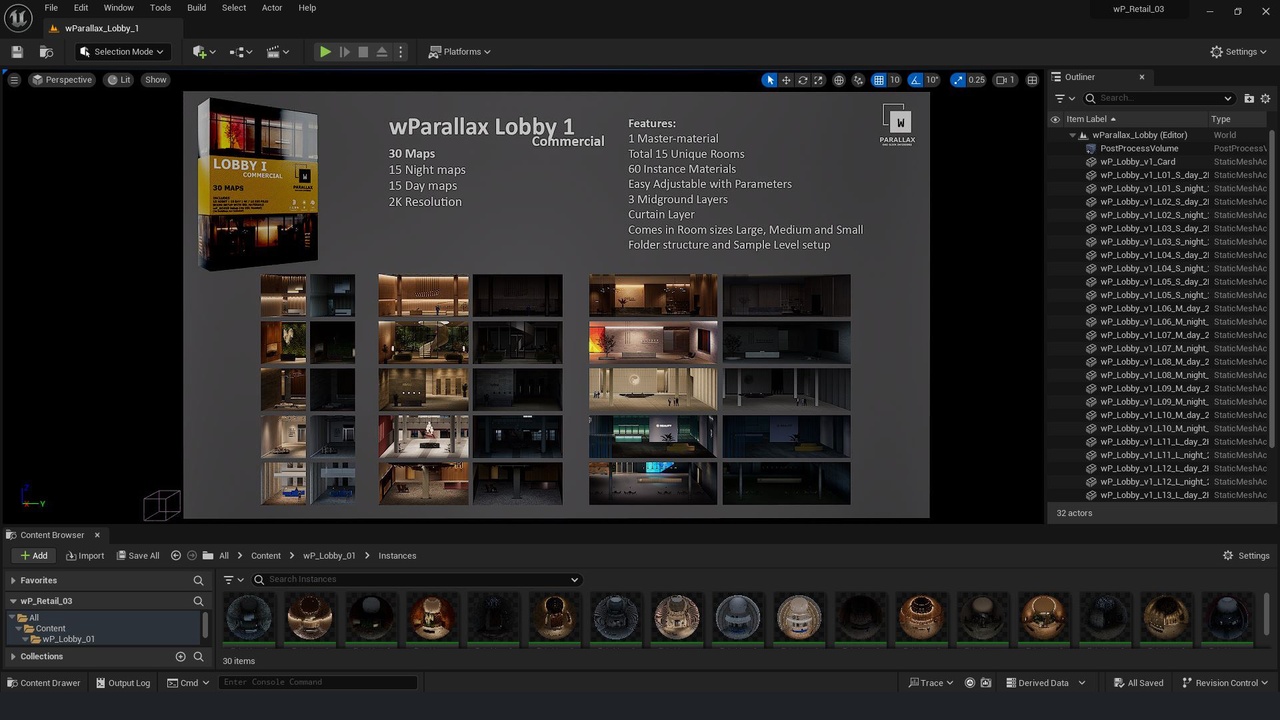The height and width of the screenshot is (720, 1280).
Task: Open the Settings dropdown in main toolbar
Action: coord(1239,52)
